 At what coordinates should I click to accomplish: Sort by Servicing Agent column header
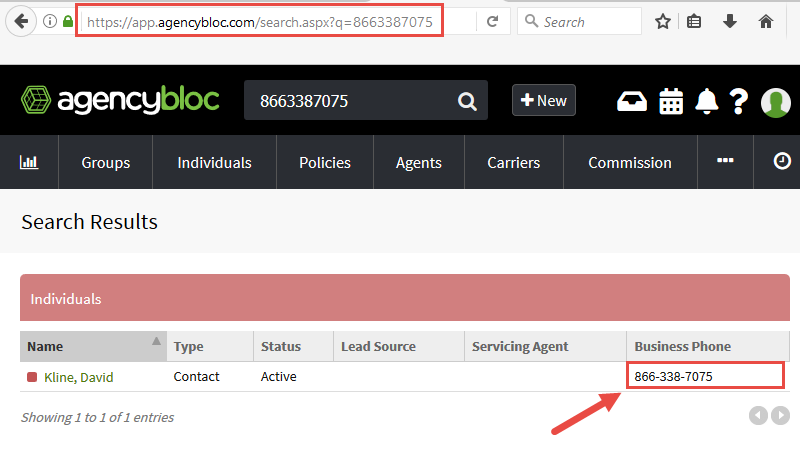(x=545, y=346)
